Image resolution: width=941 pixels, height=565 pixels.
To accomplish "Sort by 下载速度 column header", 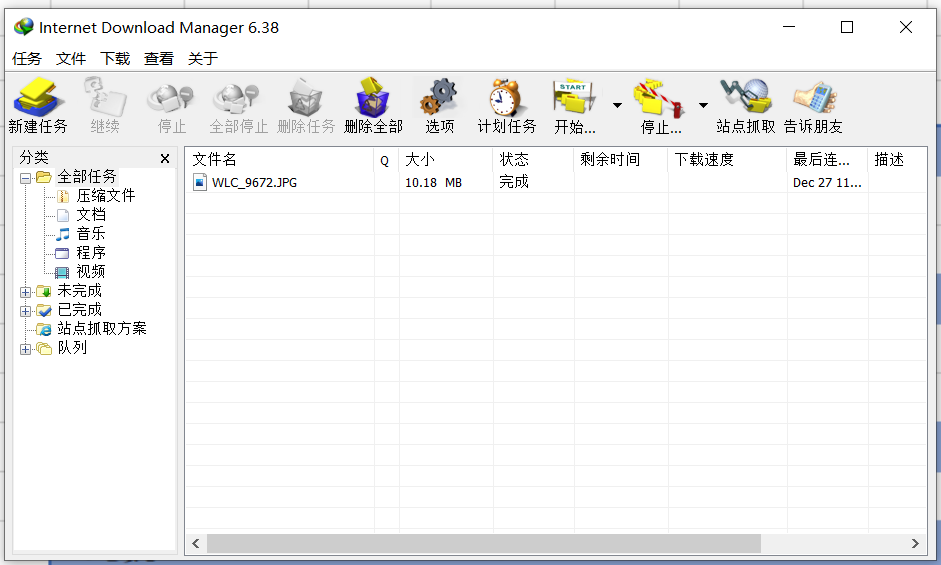I will (x=727, y=159).
